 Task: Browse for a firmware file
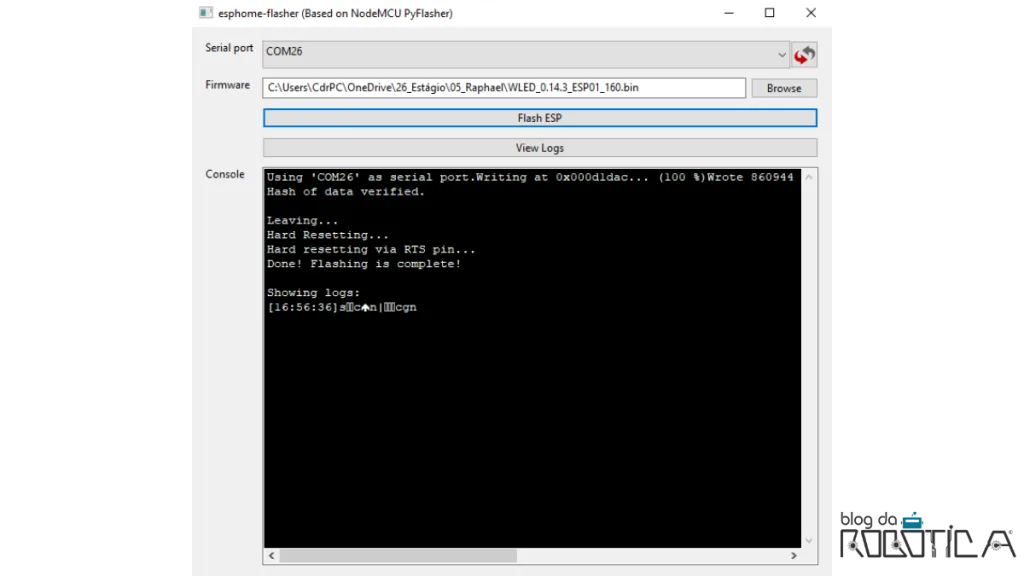point(784,88)
